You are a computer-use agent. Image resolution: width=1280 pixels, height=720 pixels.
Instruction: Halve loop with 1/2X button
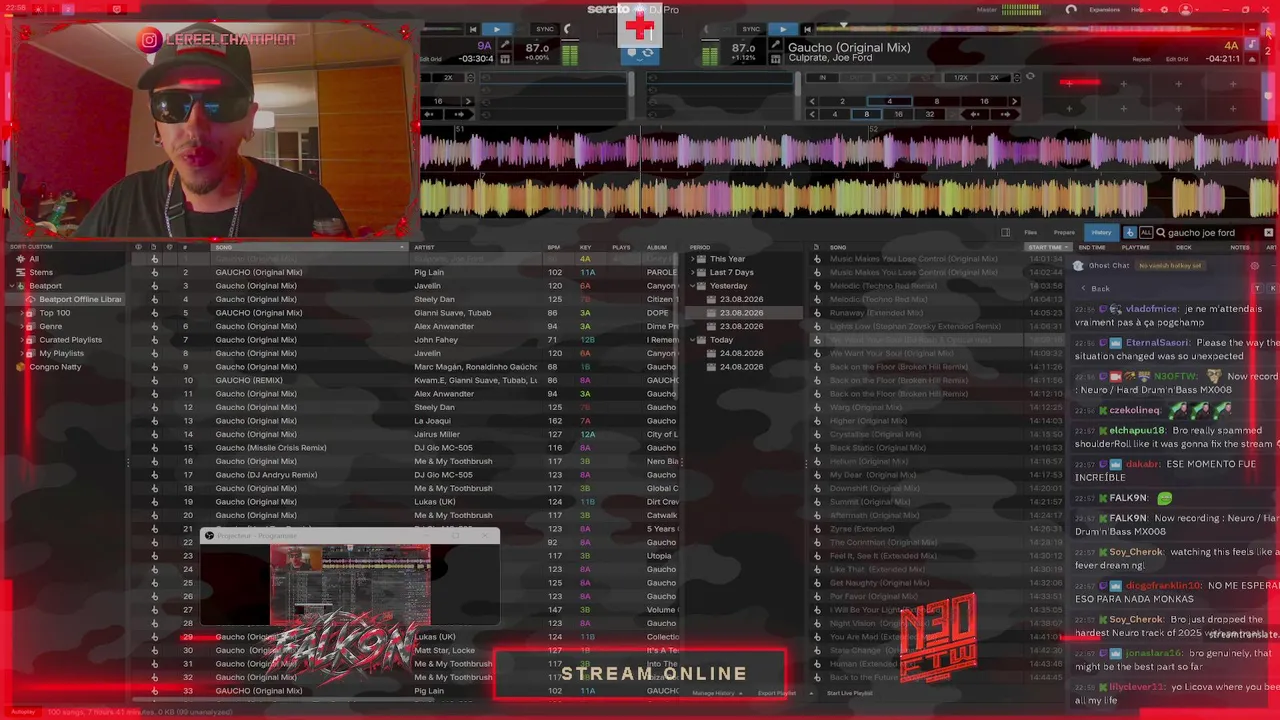click(x=961, y=77)
